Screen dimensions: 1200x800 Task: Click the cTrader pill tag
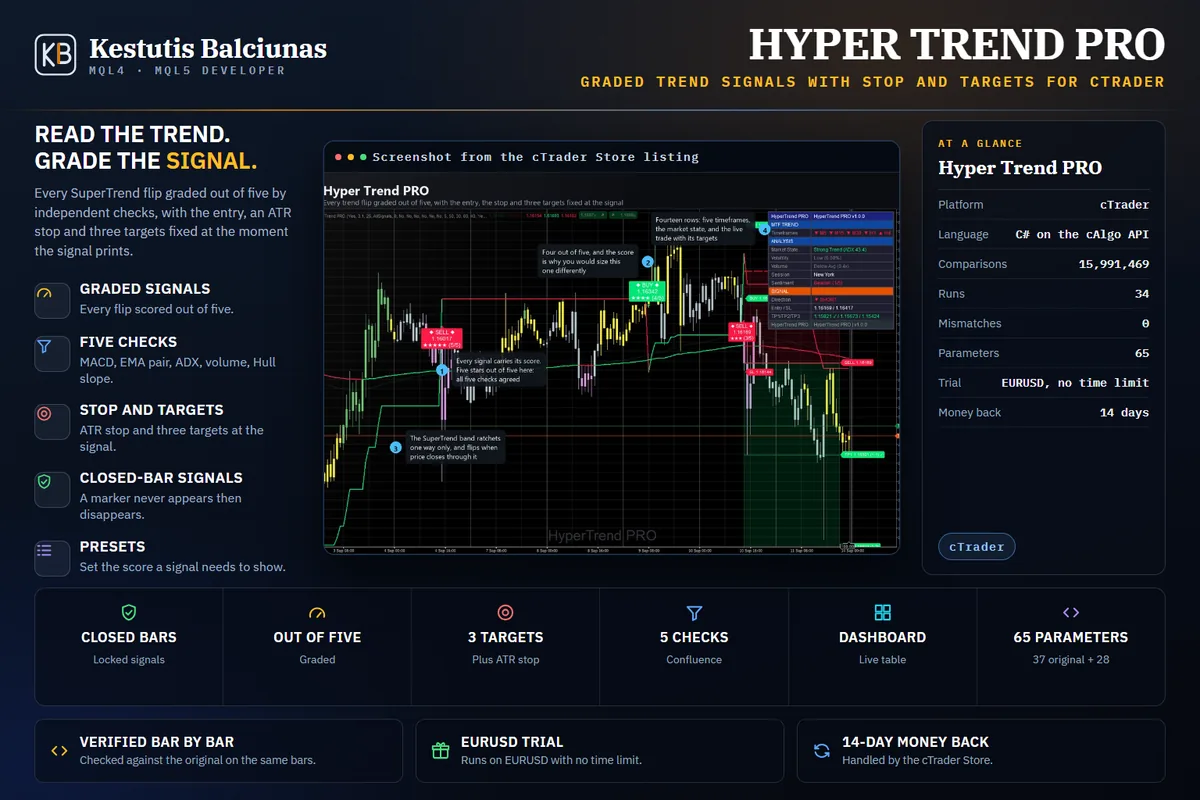(x=977, y=547)
